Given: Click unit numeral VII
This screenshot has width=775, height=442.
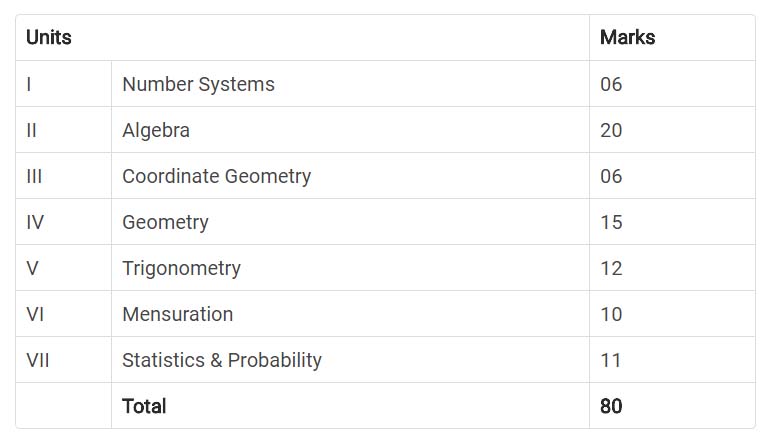Looking at the screenshot, I should point(38,360).
